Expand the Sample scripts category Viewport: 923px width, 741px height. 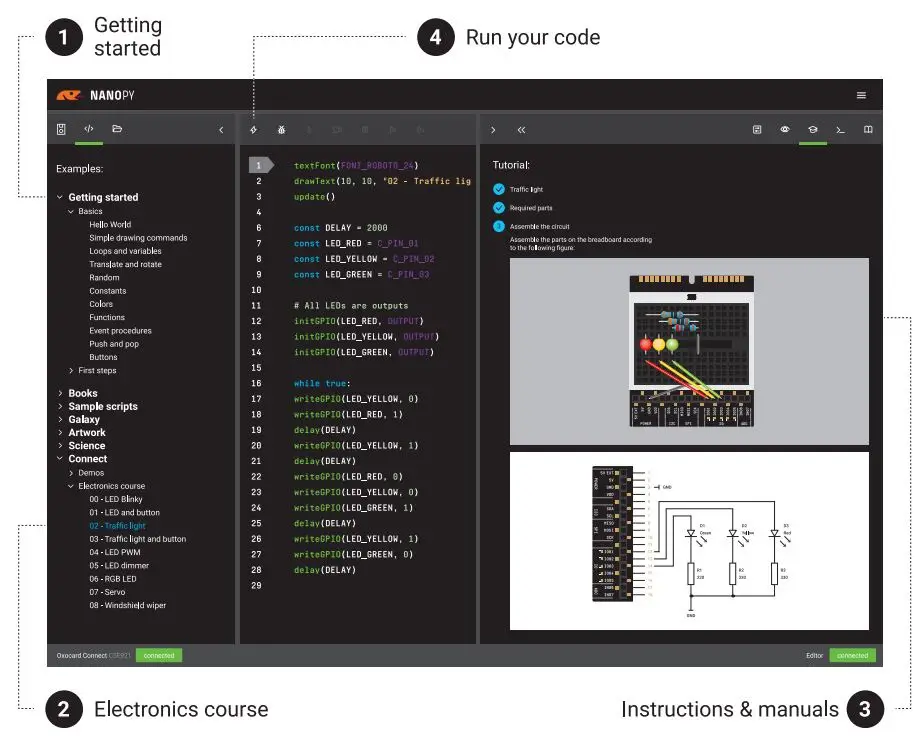pos(60,406)
